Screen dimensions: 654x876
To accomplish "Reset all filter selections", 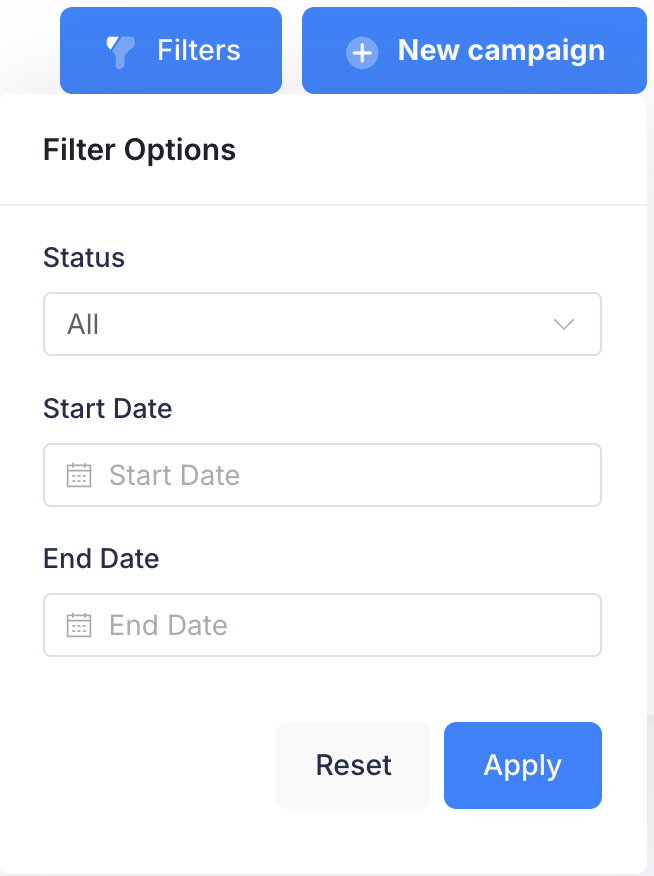I will [353, 765].
